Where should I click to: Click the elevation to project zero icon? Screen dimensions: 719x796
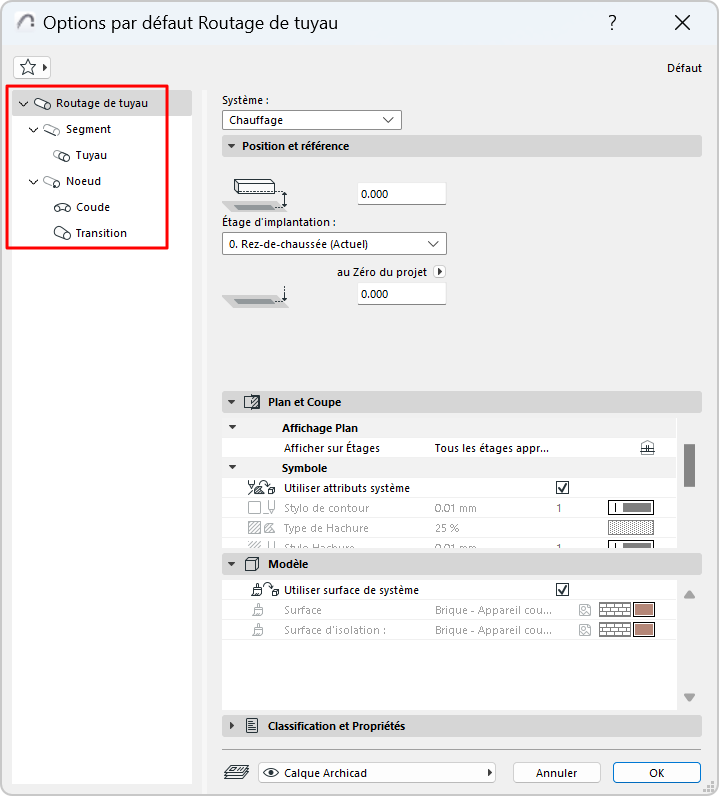click(x=256, y=296)
